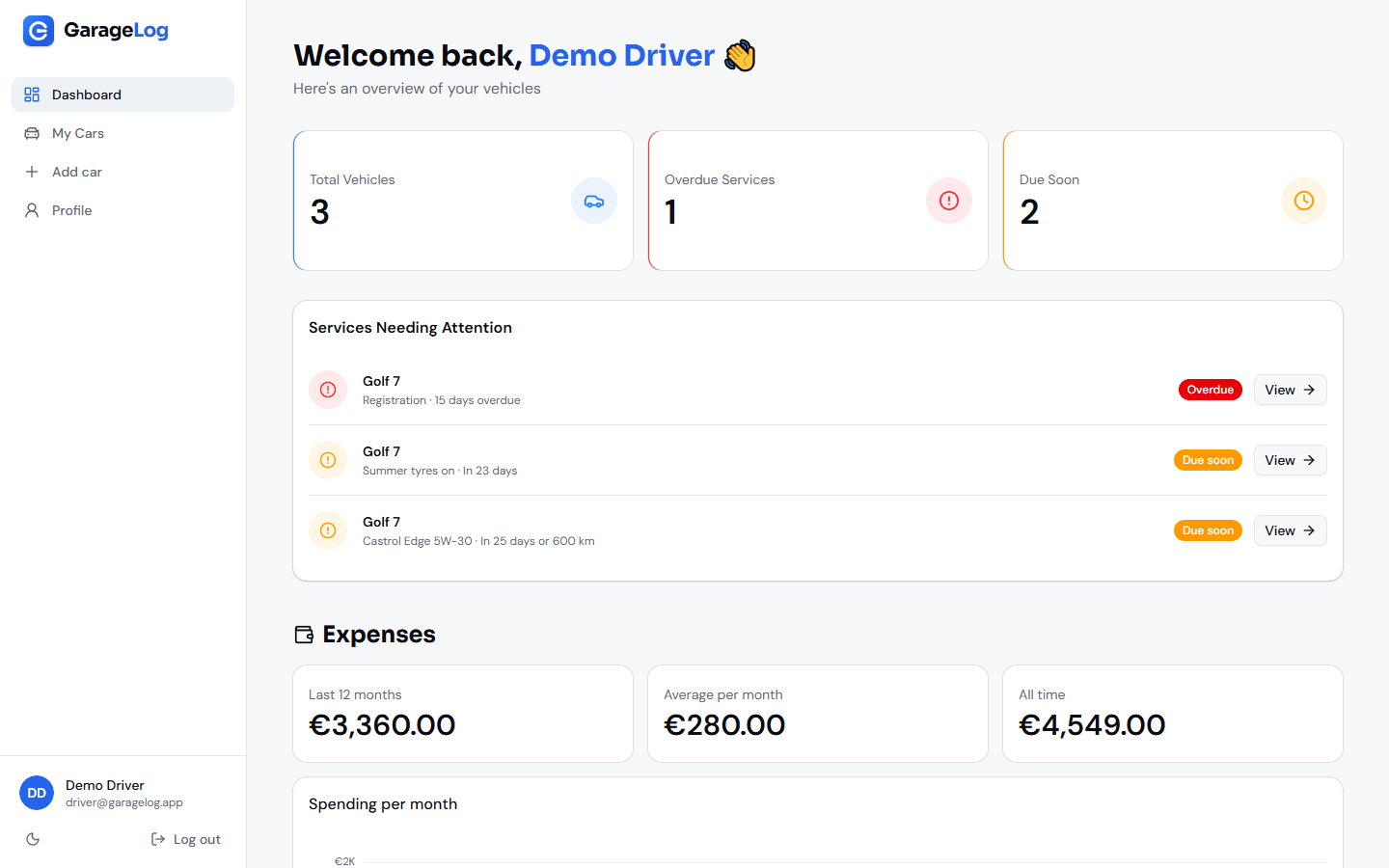Click the 'Registration · 15 days overdue' text

coord(442,400)
